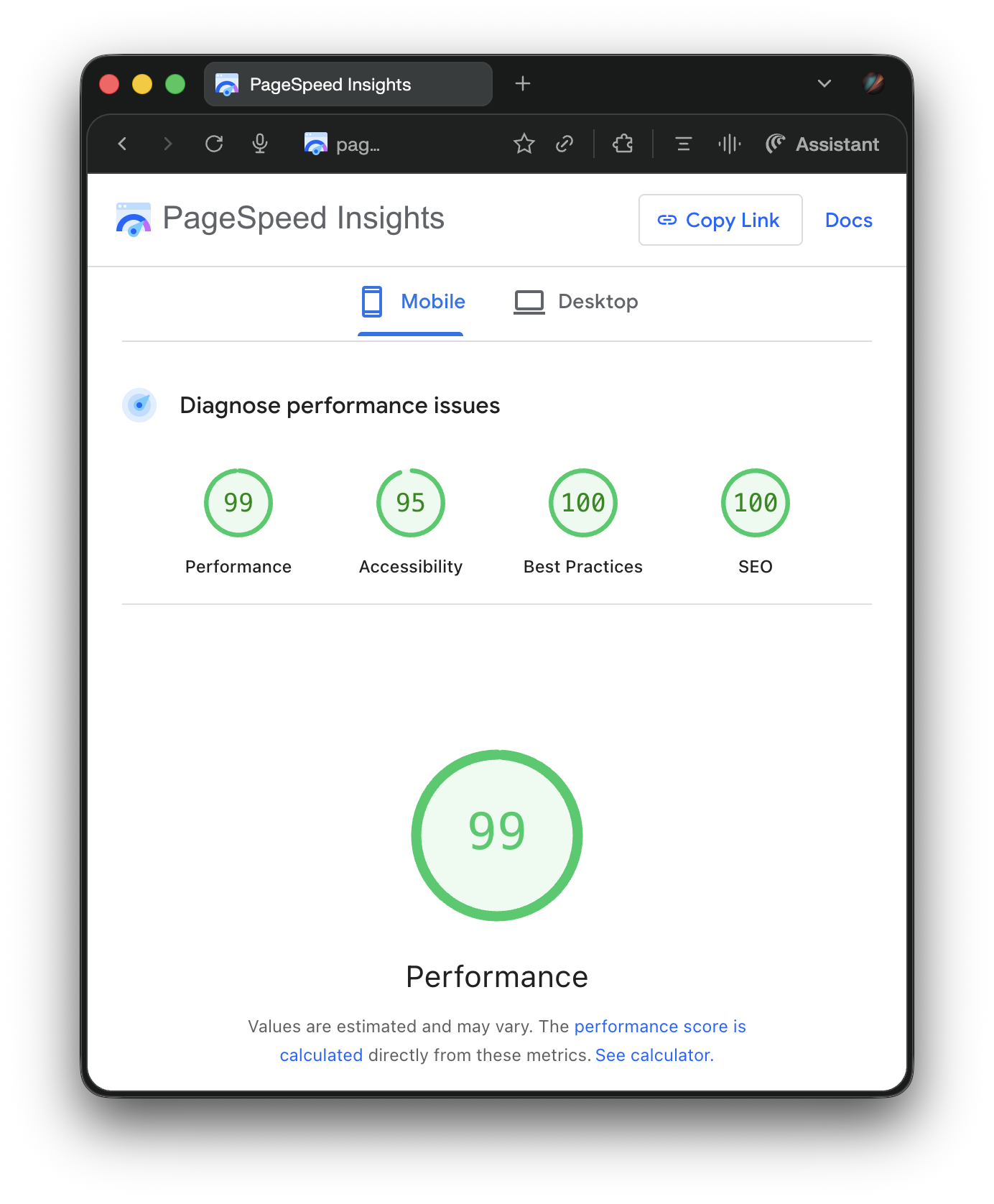Click the Diagnose performance issues radar icon
Screen dimensions: 994x1204
click(139, 405)
